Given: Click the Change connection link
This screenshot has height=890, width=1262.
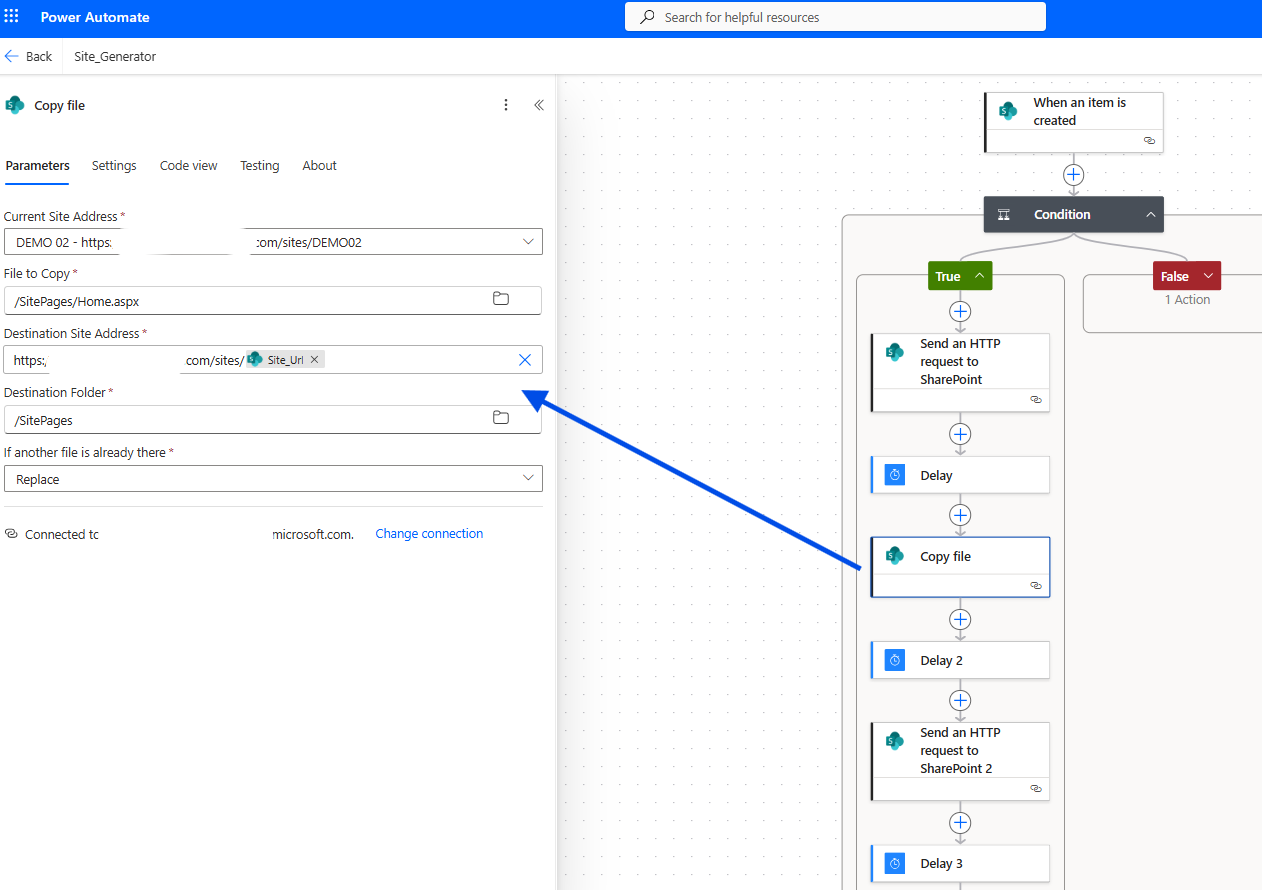Looking at the screenshot, I should click(429, 534).
